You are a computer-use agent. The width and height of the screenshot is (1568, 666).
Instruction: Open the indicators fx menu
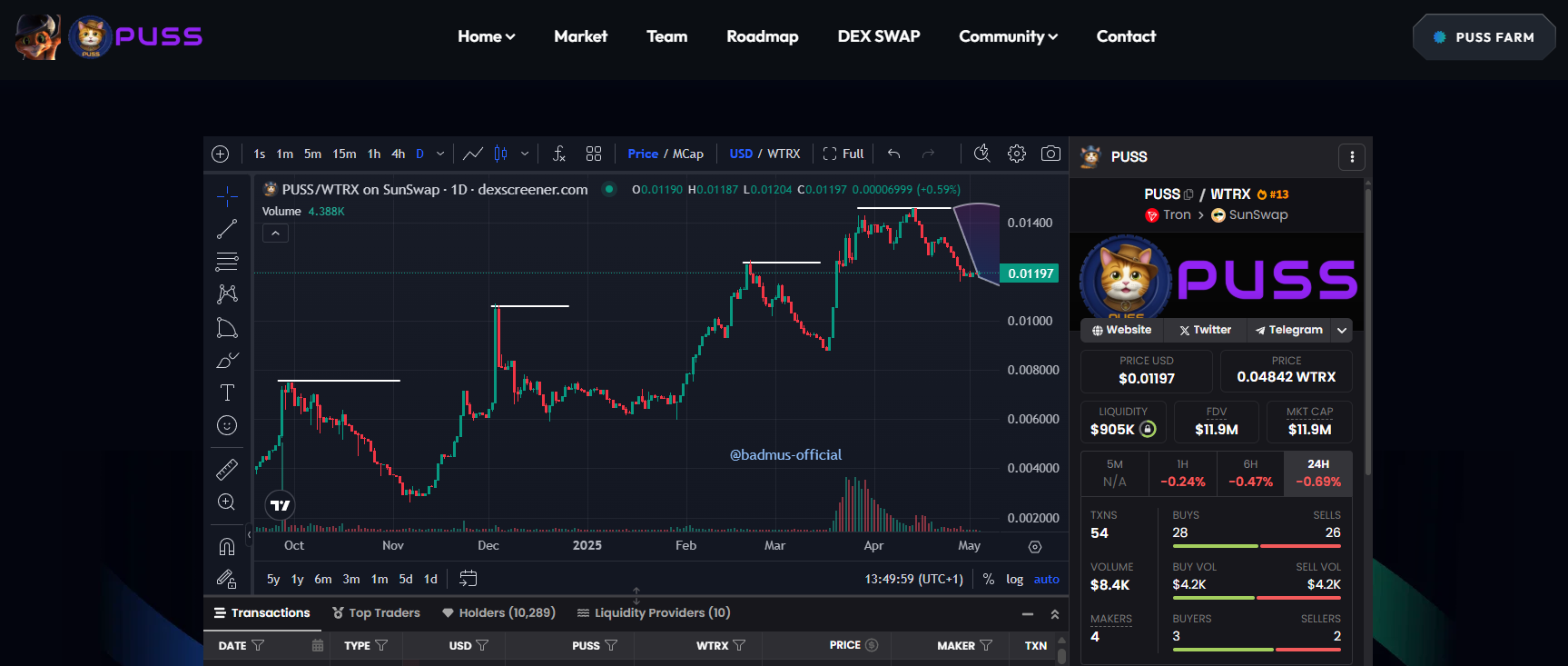pyautogui.click(x=559, y=154)
